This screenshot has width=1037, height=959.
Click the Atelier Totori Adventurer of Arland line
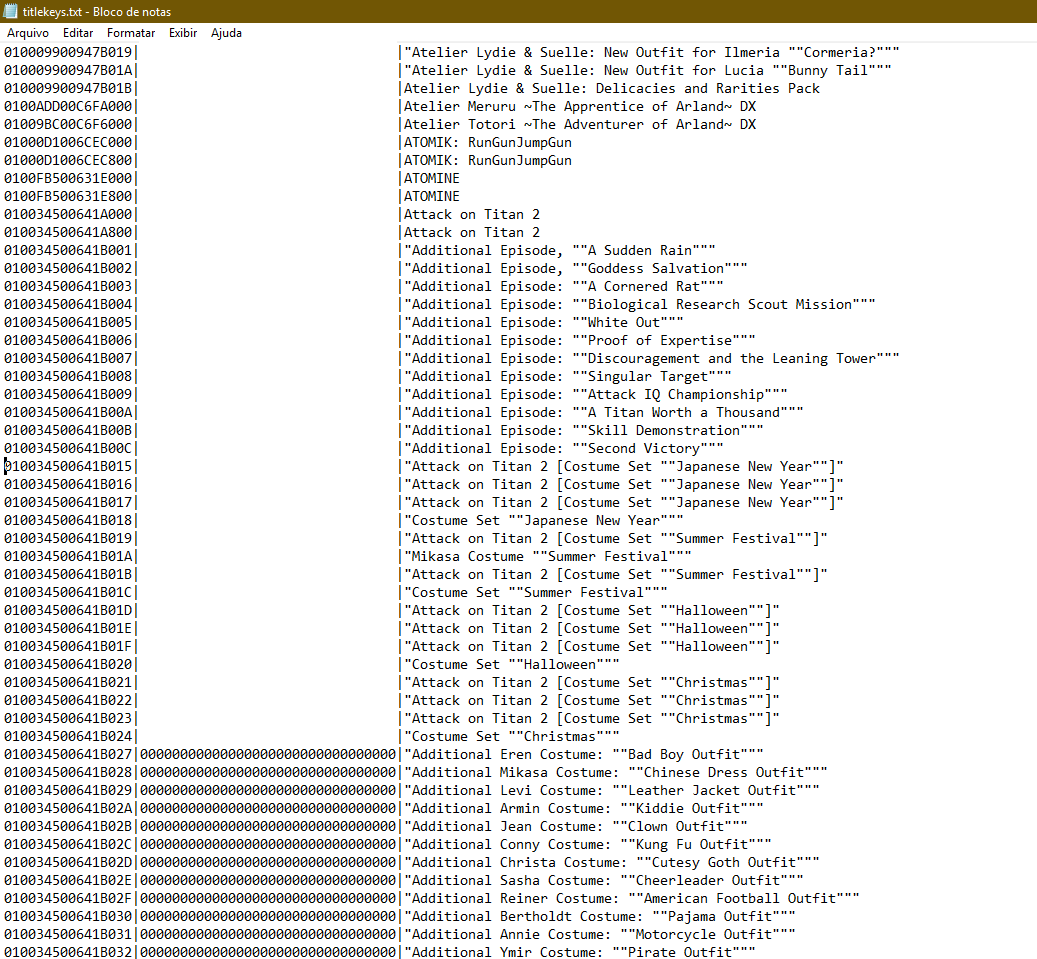tap(580, 124)
